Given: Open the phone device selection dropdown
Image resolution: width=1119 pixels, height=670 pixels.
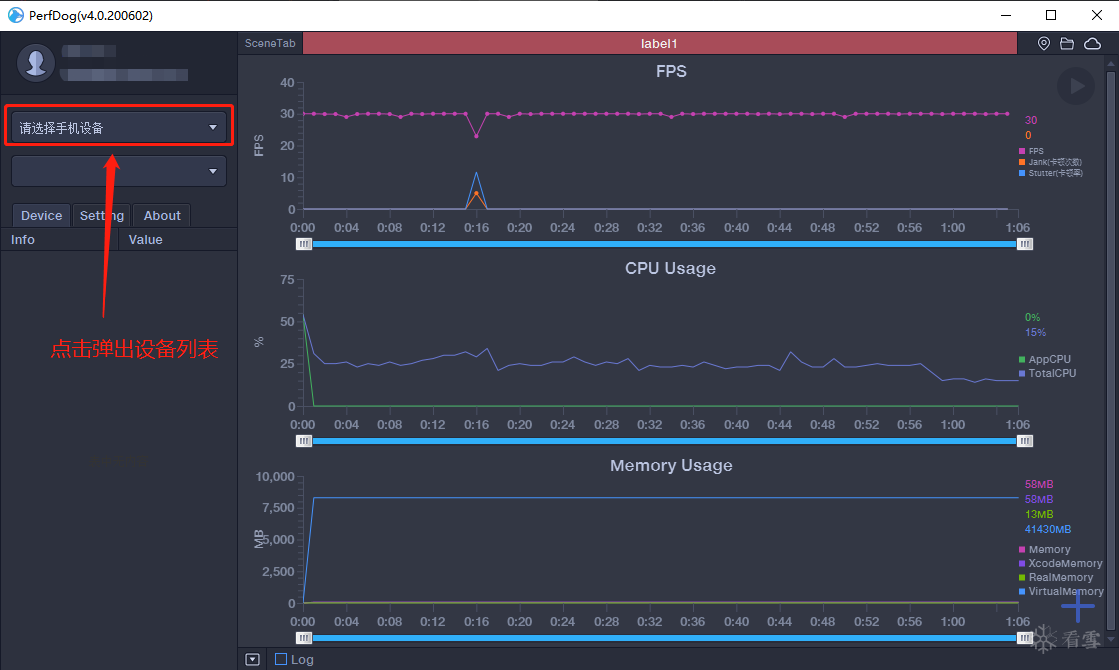Looking at the screenshot, I should [119, 128].
